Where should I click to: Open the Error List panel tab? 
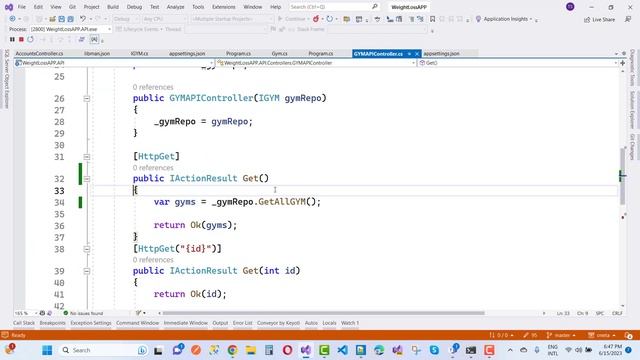click(x=242, y=323)
